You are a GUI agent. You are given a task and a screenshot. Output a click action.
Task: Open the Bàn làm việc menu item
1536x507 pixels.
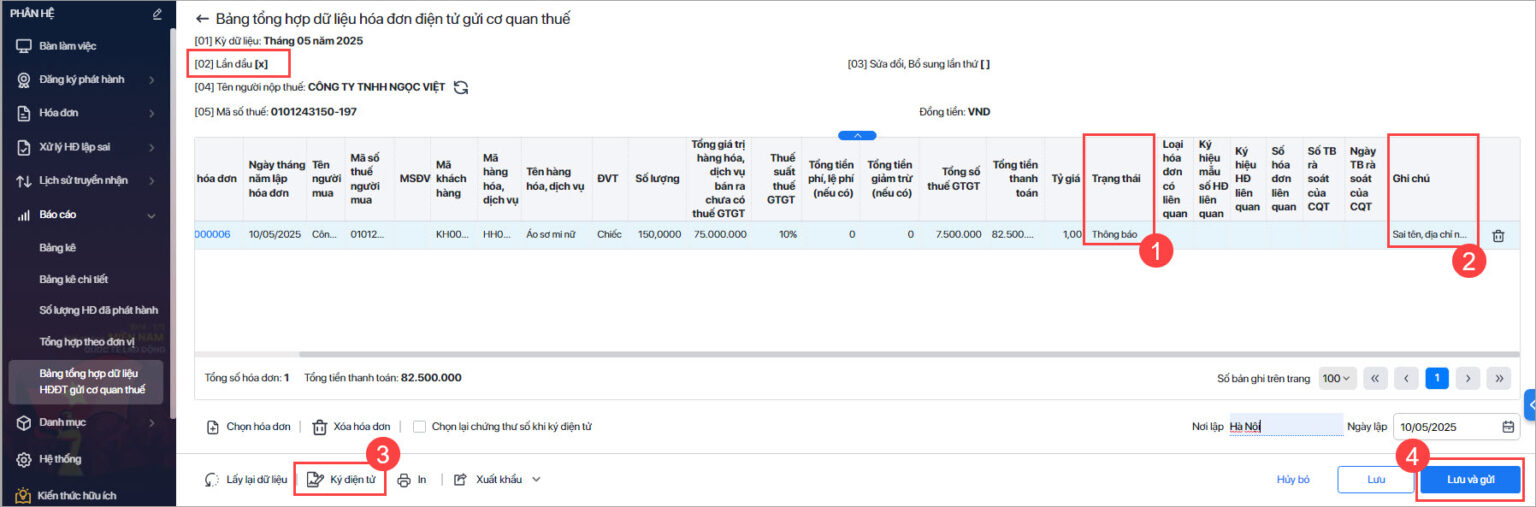(68, 46)
